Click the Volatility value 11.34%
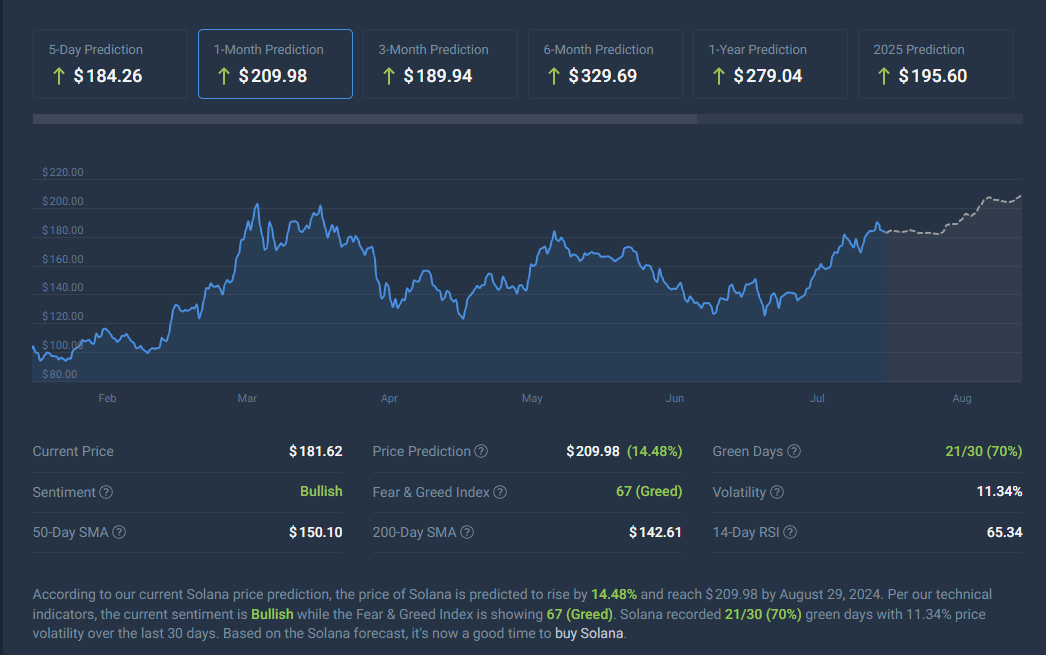Image resolution: width=1046 pixels, height=655 pixels. pyautogui.click(x=999, y=492)
